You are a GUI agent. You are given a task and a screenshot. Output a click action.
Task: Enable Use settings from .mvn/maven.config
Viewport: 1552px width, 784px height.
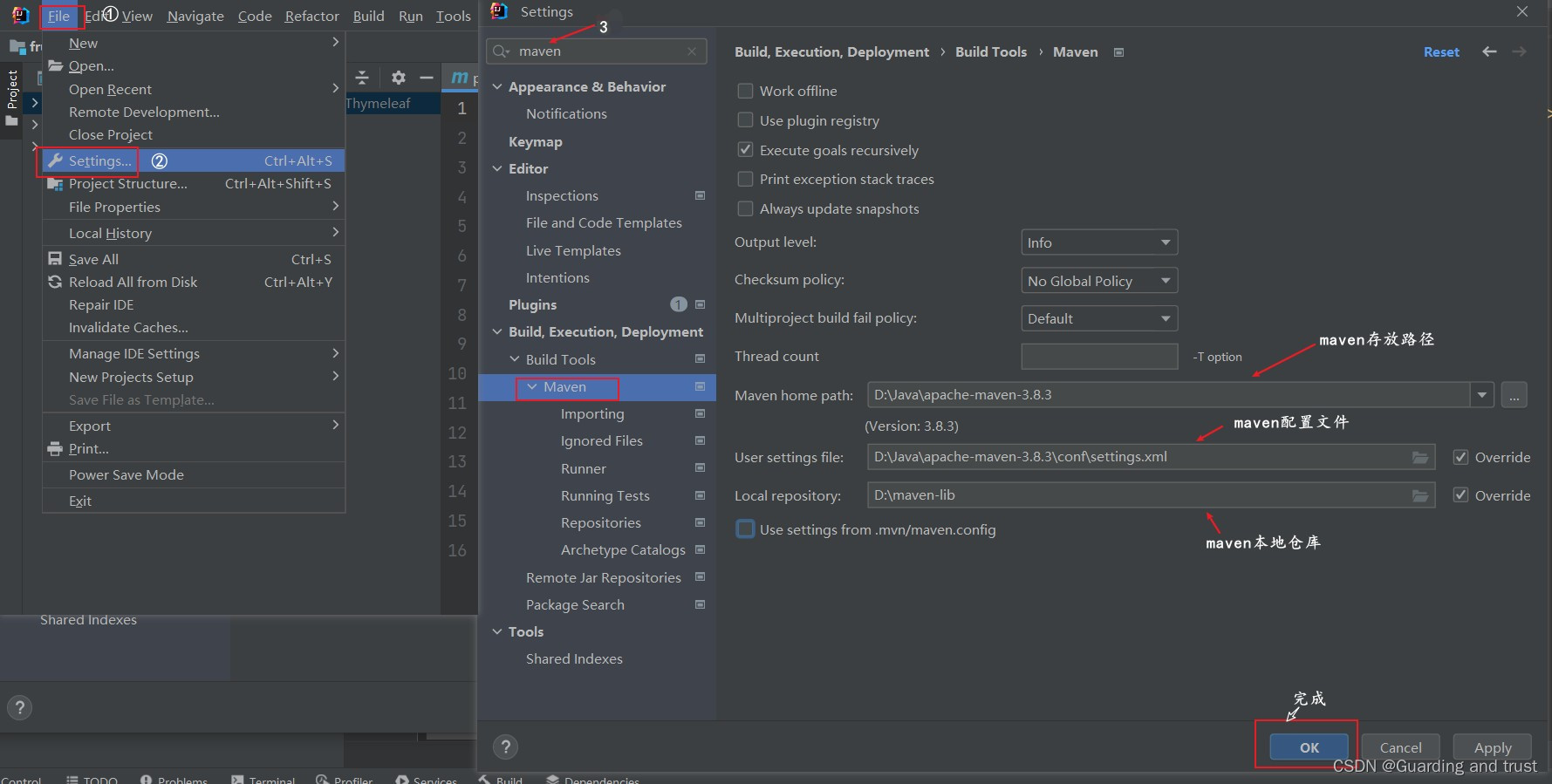tap(745, 529)
